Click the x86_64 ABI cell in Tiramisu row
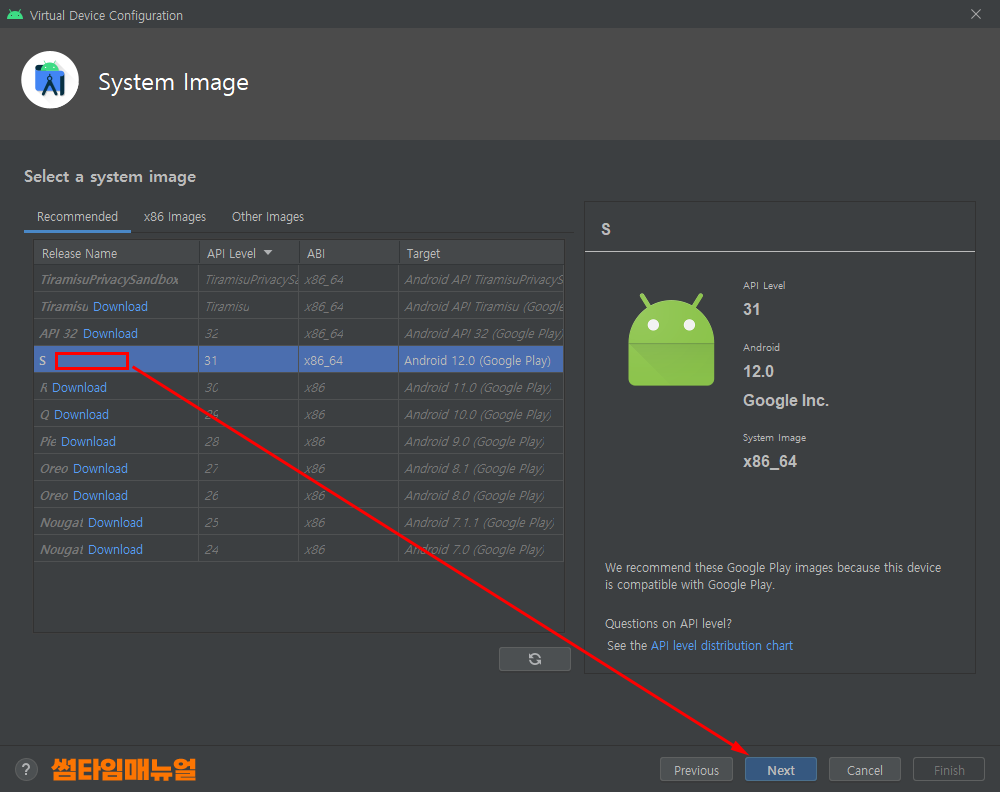Image resolution: width=1000 pixels, height=792 pixels. point(349,307)
